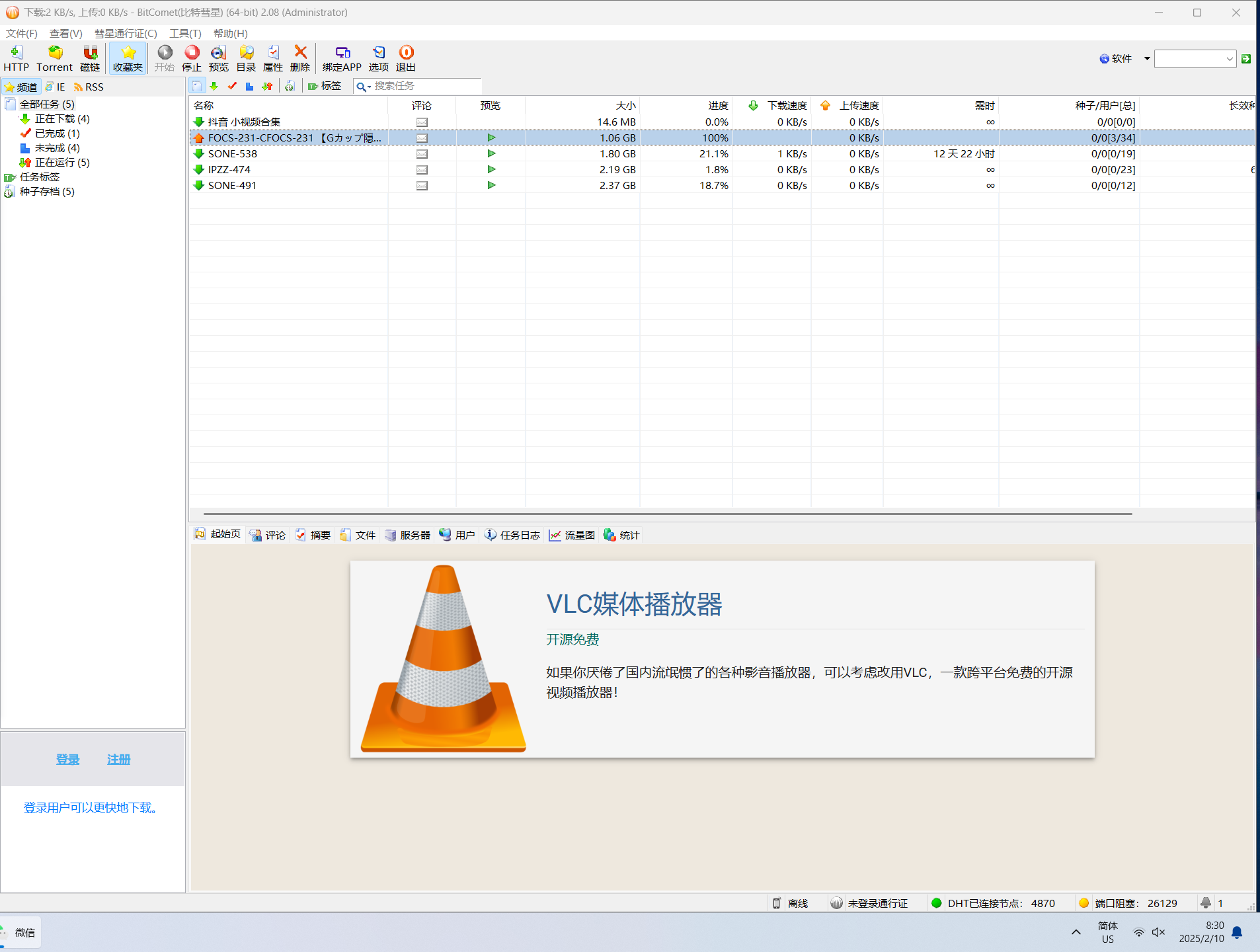Filter list by unfinished blue icon
The height and width of the screenshot is (952, 1260).
click(x=249, y=86)
